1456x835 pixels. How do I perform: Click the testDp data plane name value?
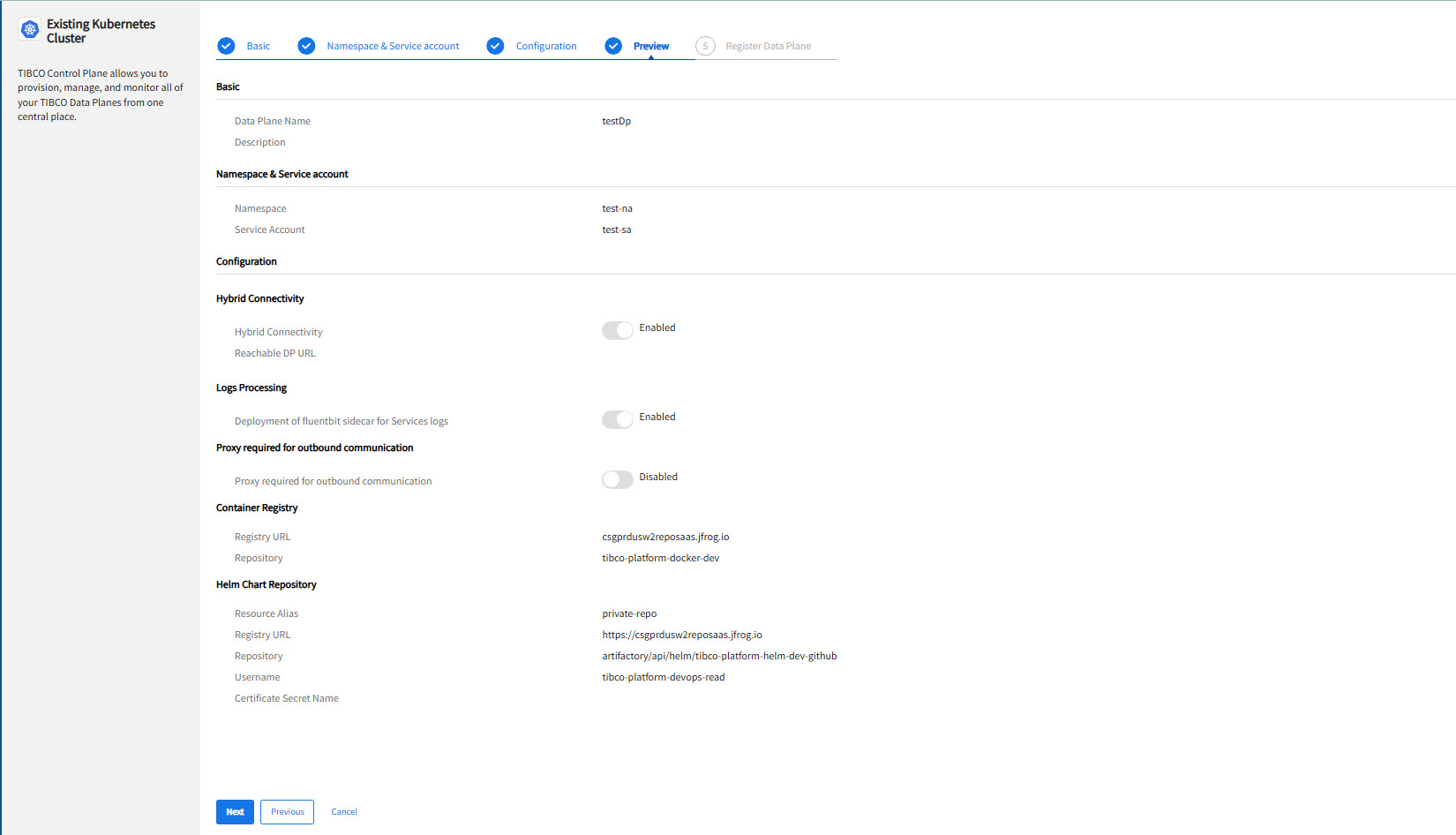pyautogui.click(x=617, y=121)
